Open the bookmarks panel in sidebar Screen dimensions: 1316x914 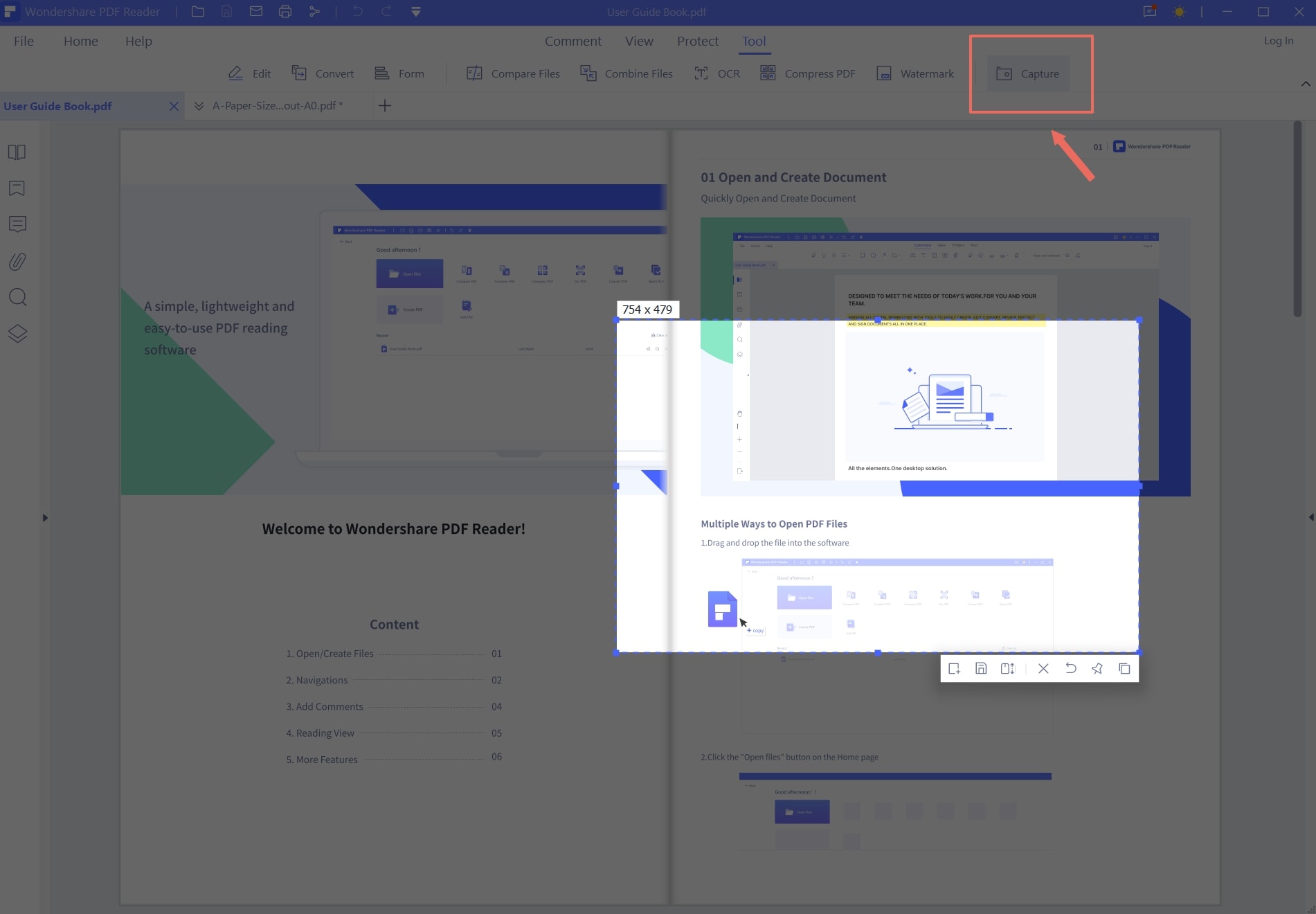(x=17, y=188)
